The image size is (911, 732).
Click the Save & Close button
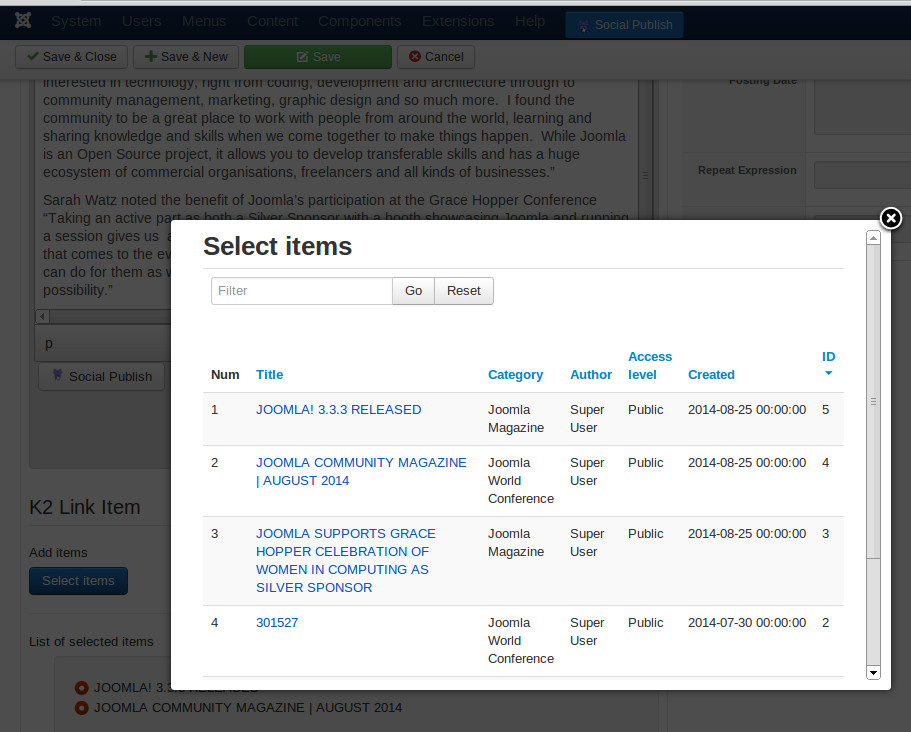[71, 57]
